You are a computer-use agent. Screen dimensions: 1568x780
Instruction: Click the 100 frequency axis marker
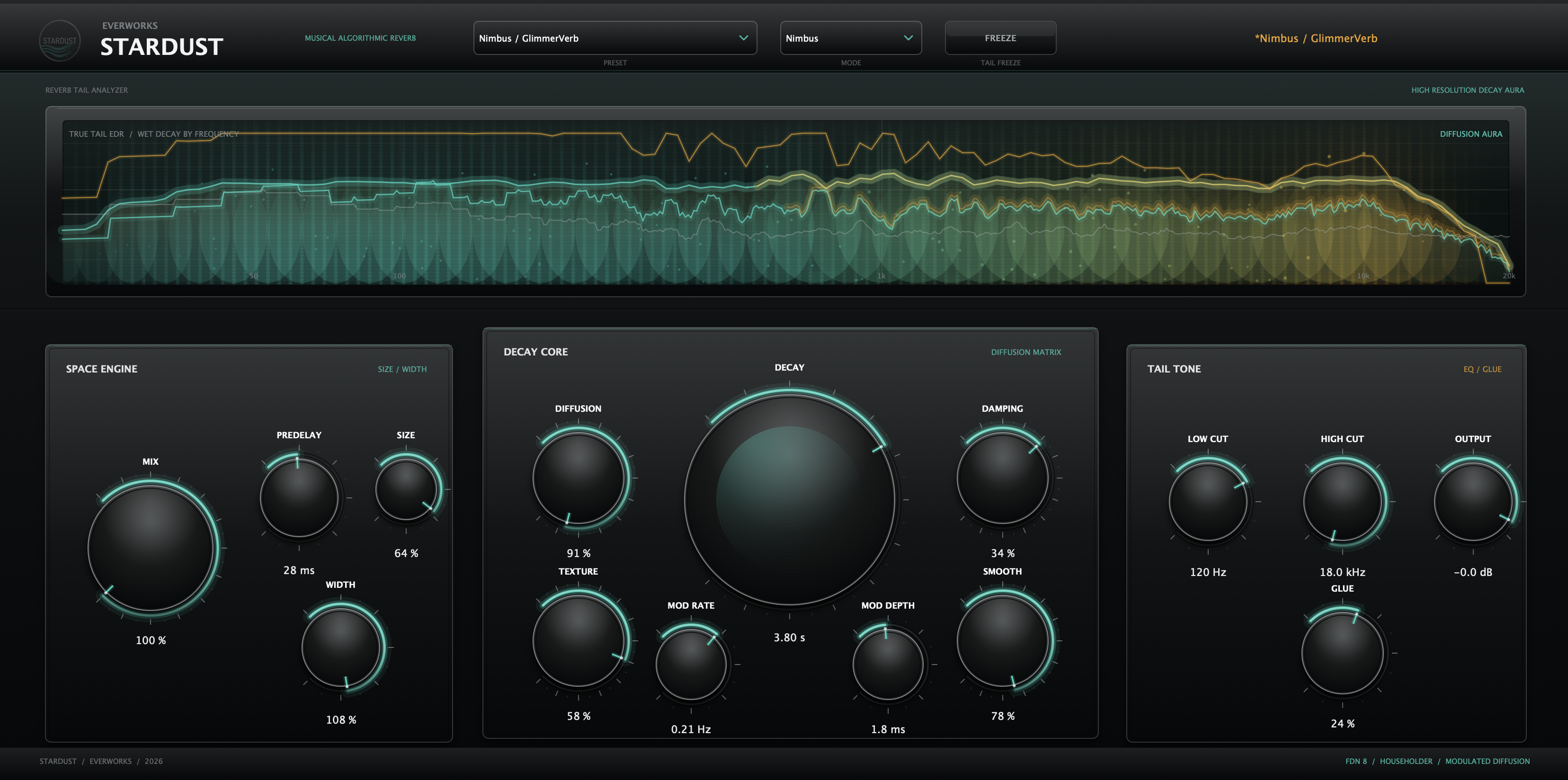click(399, 276)
